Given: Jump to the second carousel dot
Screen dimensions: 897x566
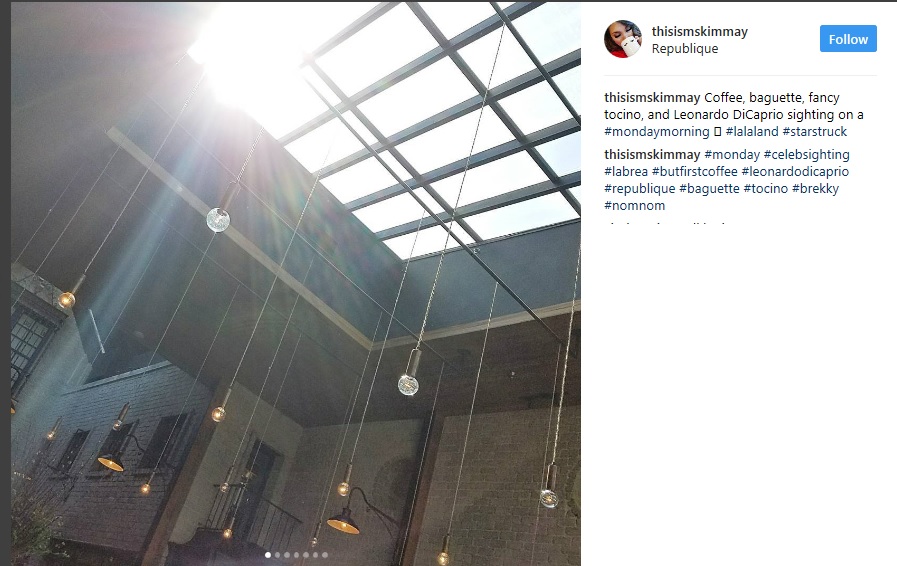Looking at the screenshot, I should (277, 555).
